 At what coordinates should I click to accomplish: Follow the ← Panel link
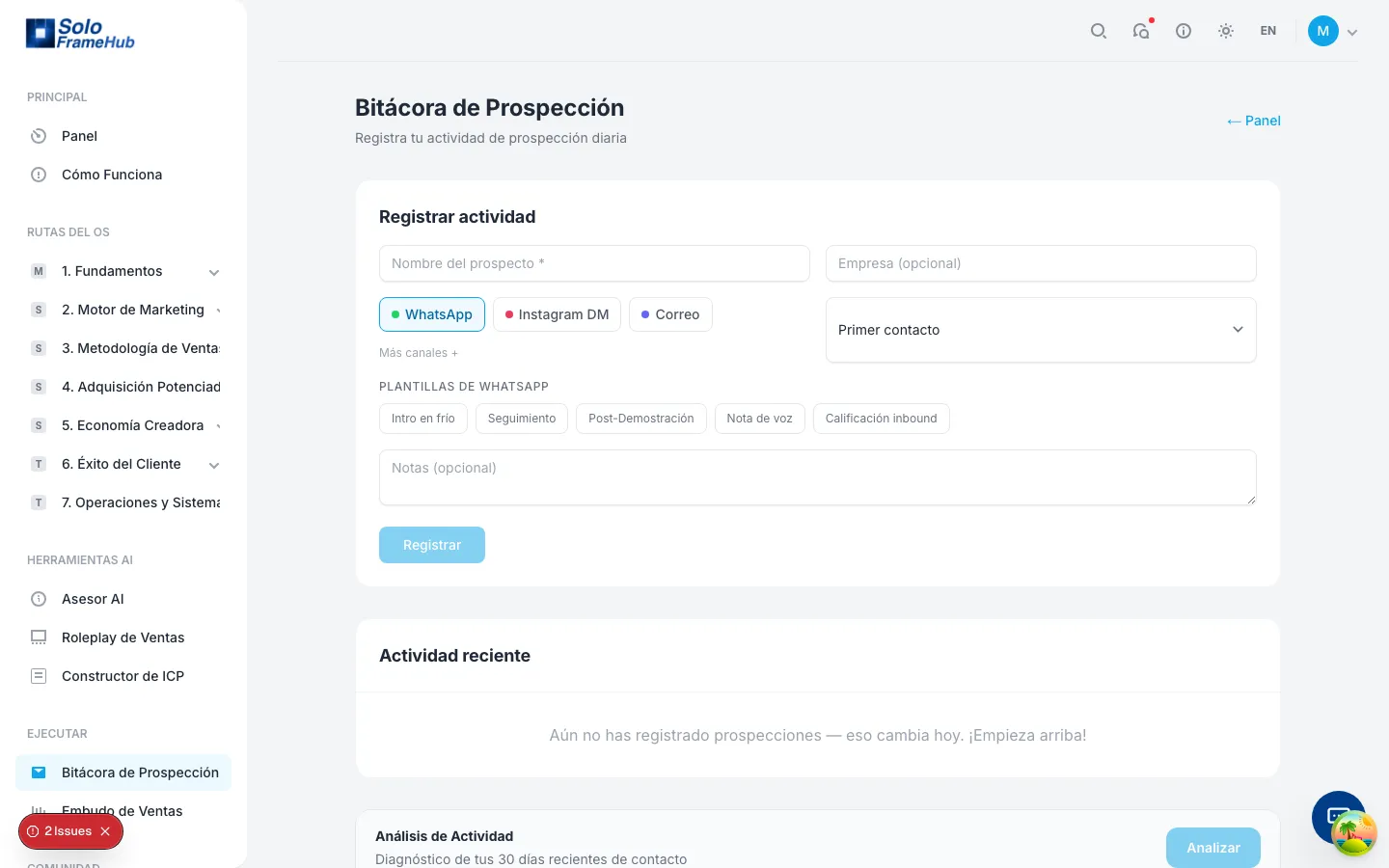[1253, 121]
